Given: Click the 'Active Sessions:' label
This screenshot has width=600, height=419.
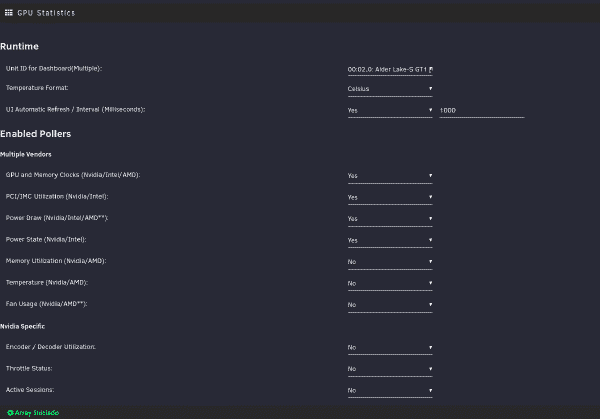Looking at the screenshot, I should tap(30, 390).
